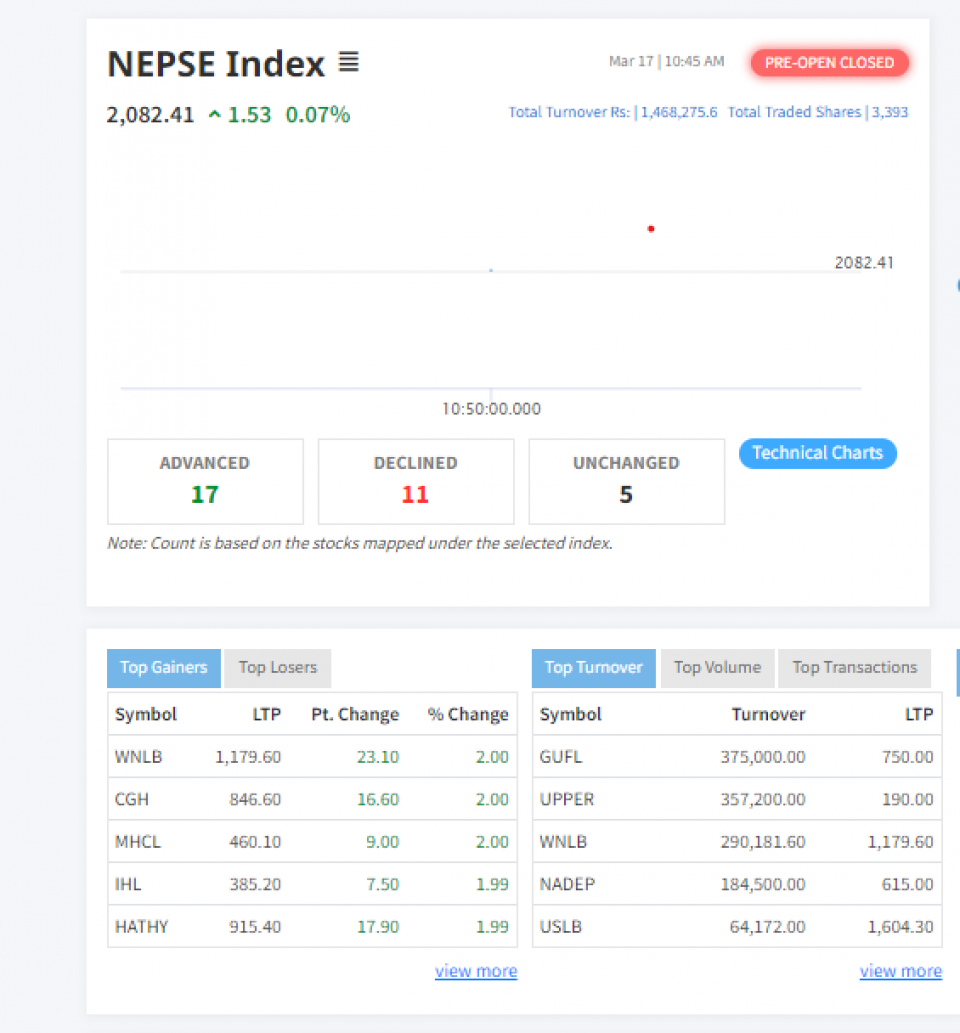Open Technical Charts
This screenshot has width=960, height=1033.
(x=817, y=453)
